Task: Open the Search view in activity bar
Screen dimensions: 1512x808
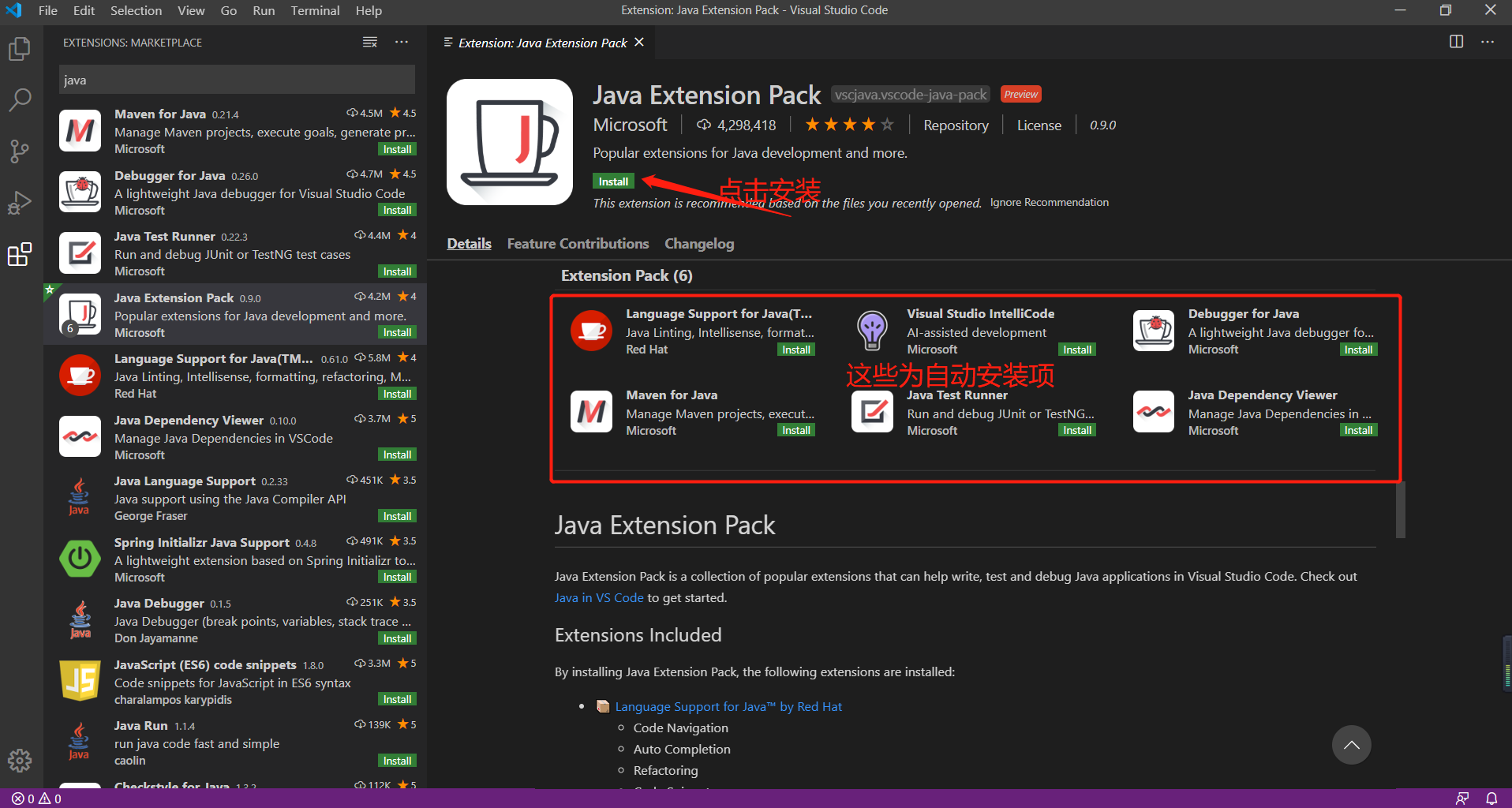Action: pyautogui.click(x=20, y=100)
